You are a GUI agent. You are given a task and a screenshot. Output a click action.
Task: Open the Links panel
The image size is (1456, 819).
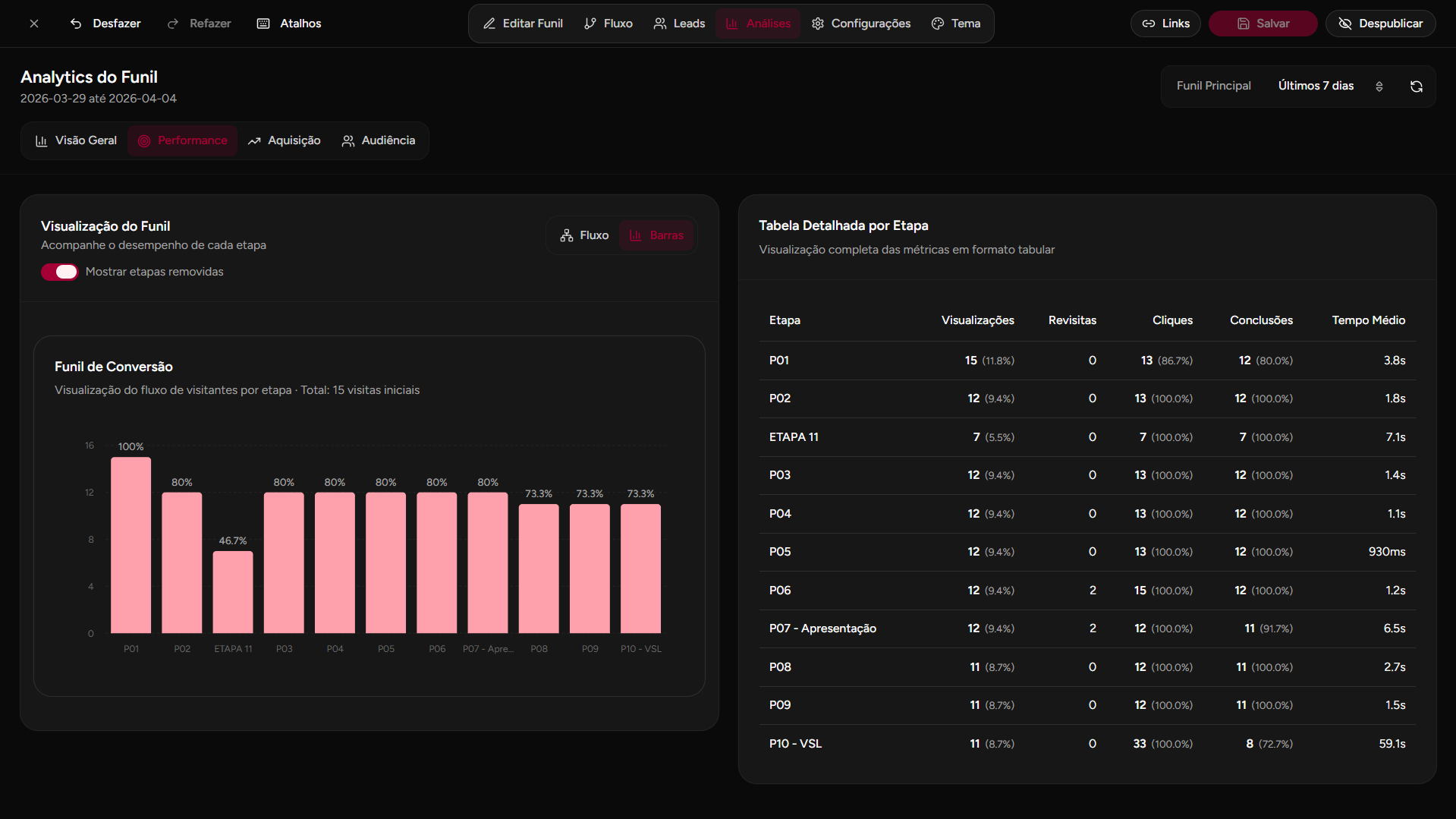click(x=1165, y=24)
